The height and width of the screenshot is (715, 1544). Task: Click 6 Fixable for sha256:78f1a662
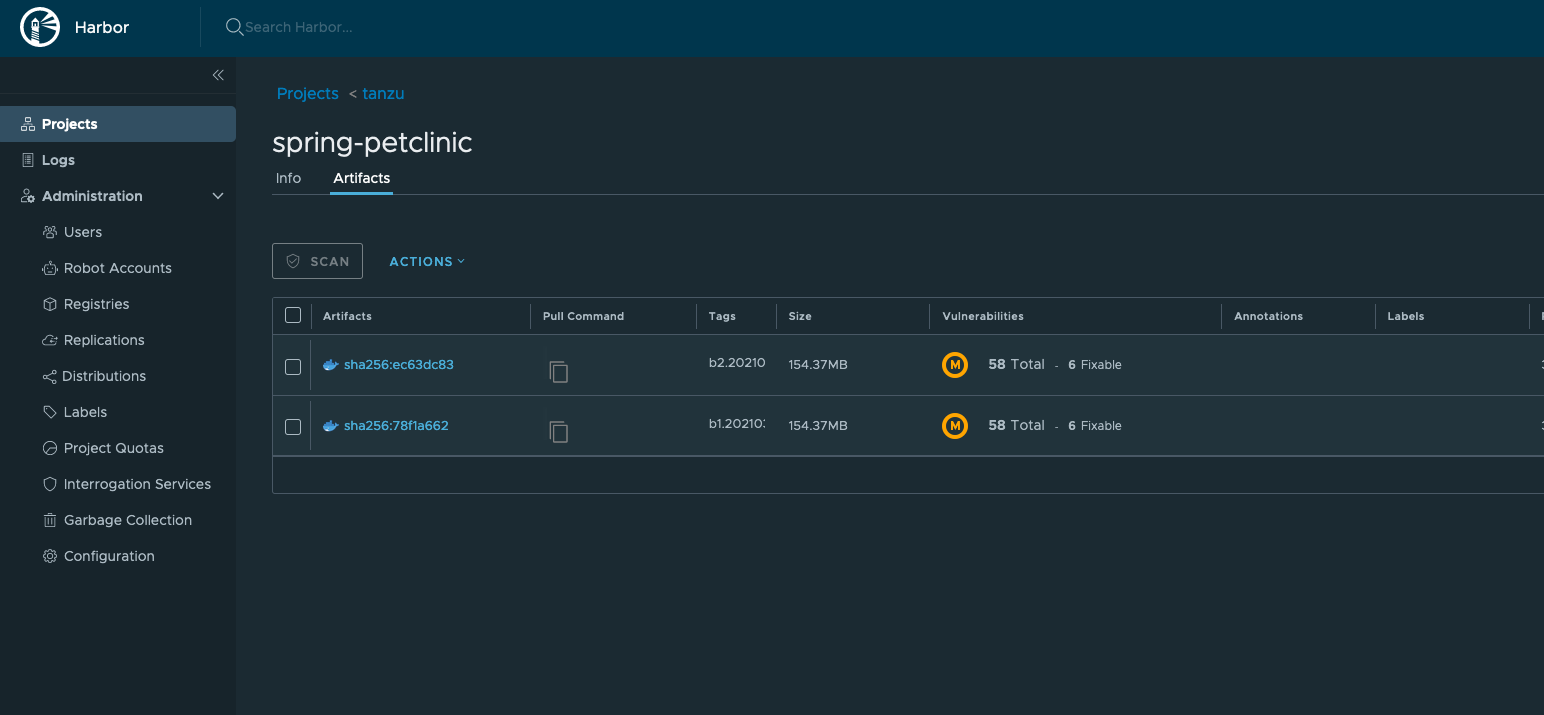[x=1095, y=426]
